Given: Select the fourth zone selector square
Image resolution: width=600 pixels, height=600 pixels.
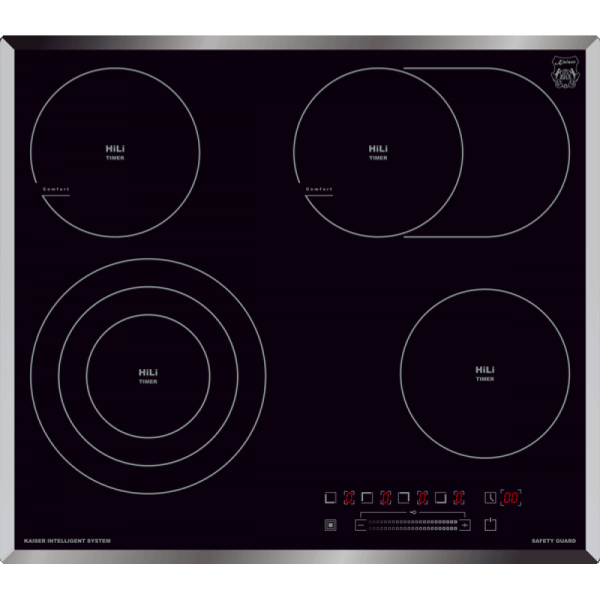Looking at the screenshot, I should [x=441, y=498].
